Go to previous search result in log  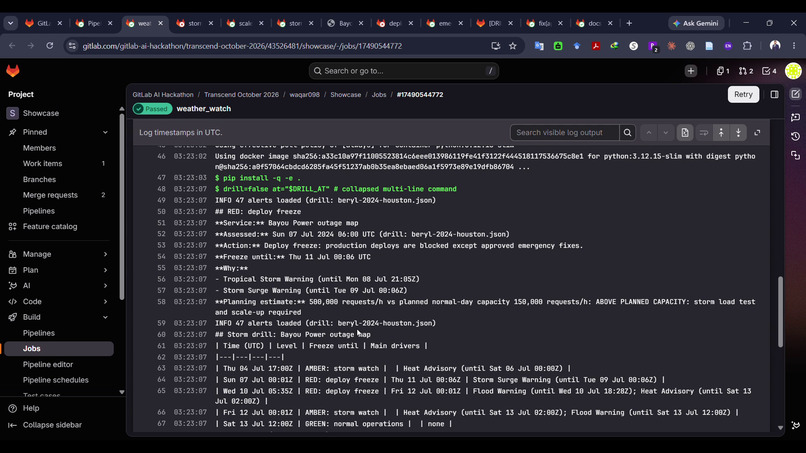tap(649, 133)
